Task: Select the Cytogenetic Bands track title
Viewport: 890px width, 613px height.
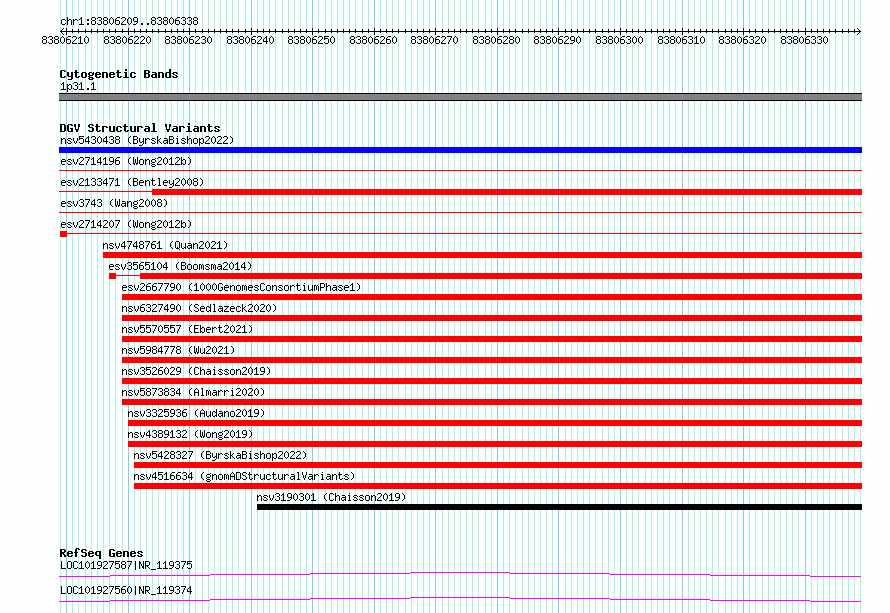Action: (119, 74)
